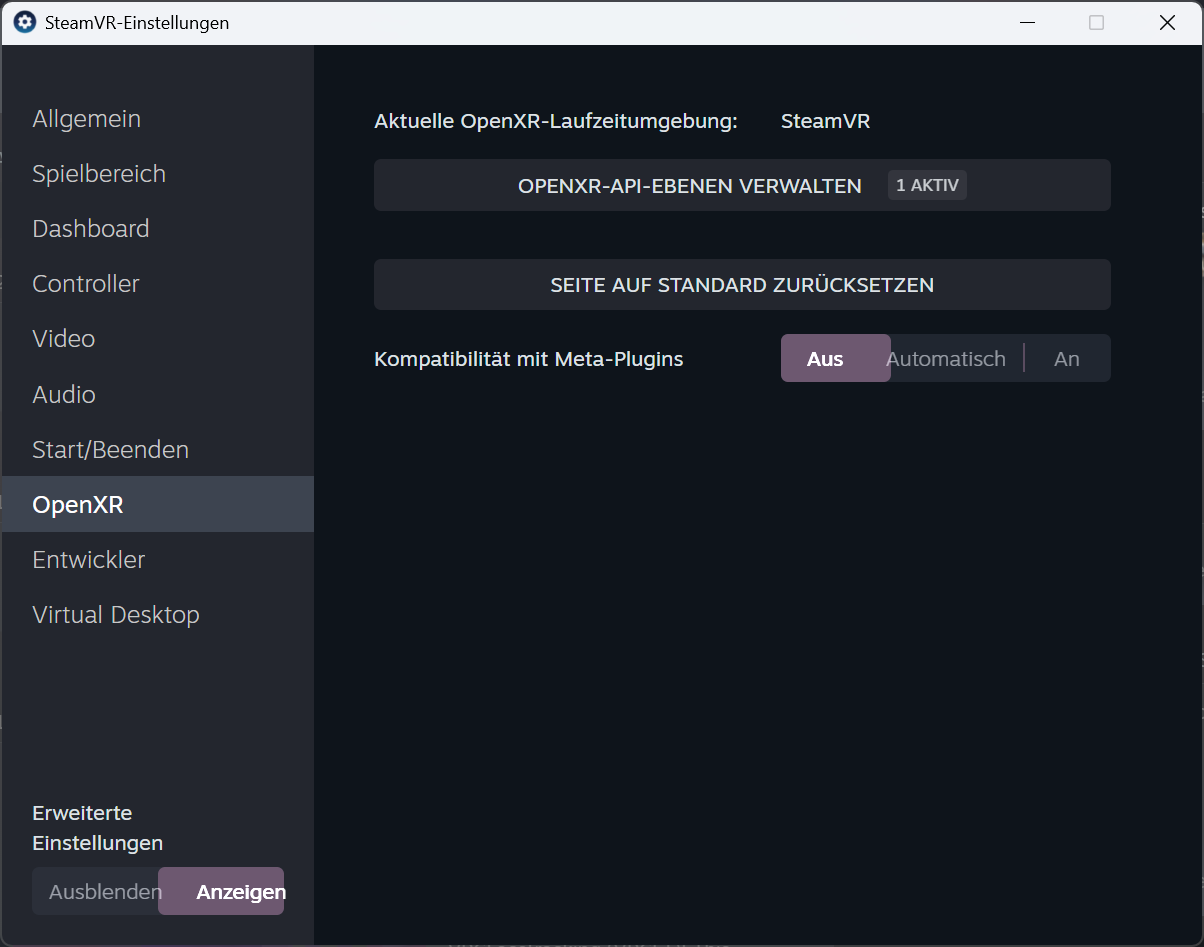
Task: Select the Video settings section
Action: coord(158,339)
